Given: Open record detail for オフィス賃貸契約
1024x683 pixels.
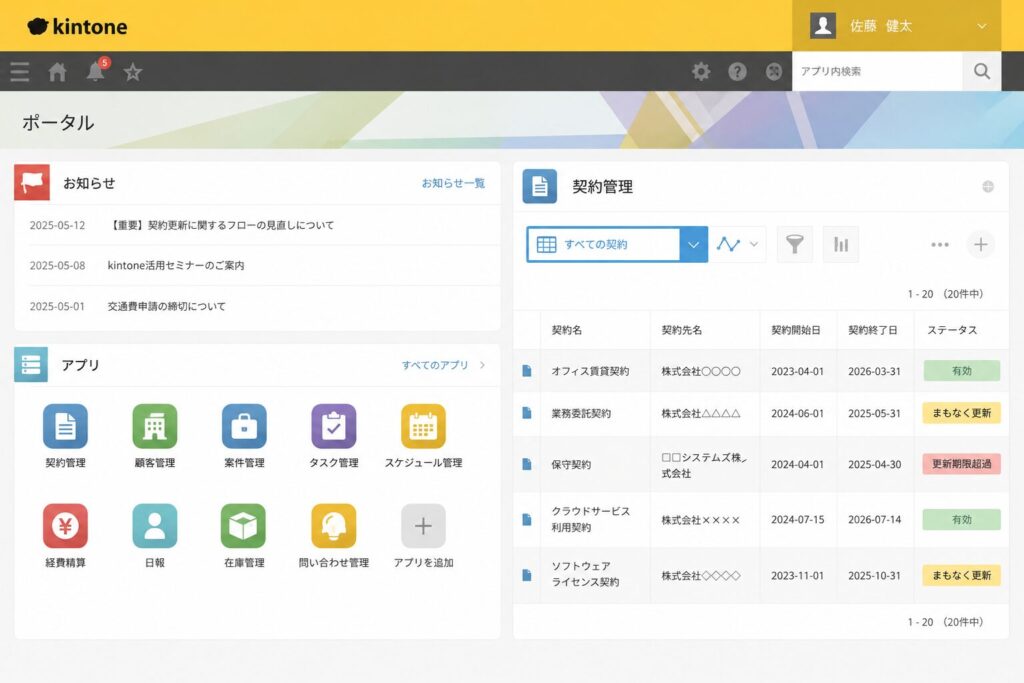Looking at the screenshot, I should (x=527, y=371).
